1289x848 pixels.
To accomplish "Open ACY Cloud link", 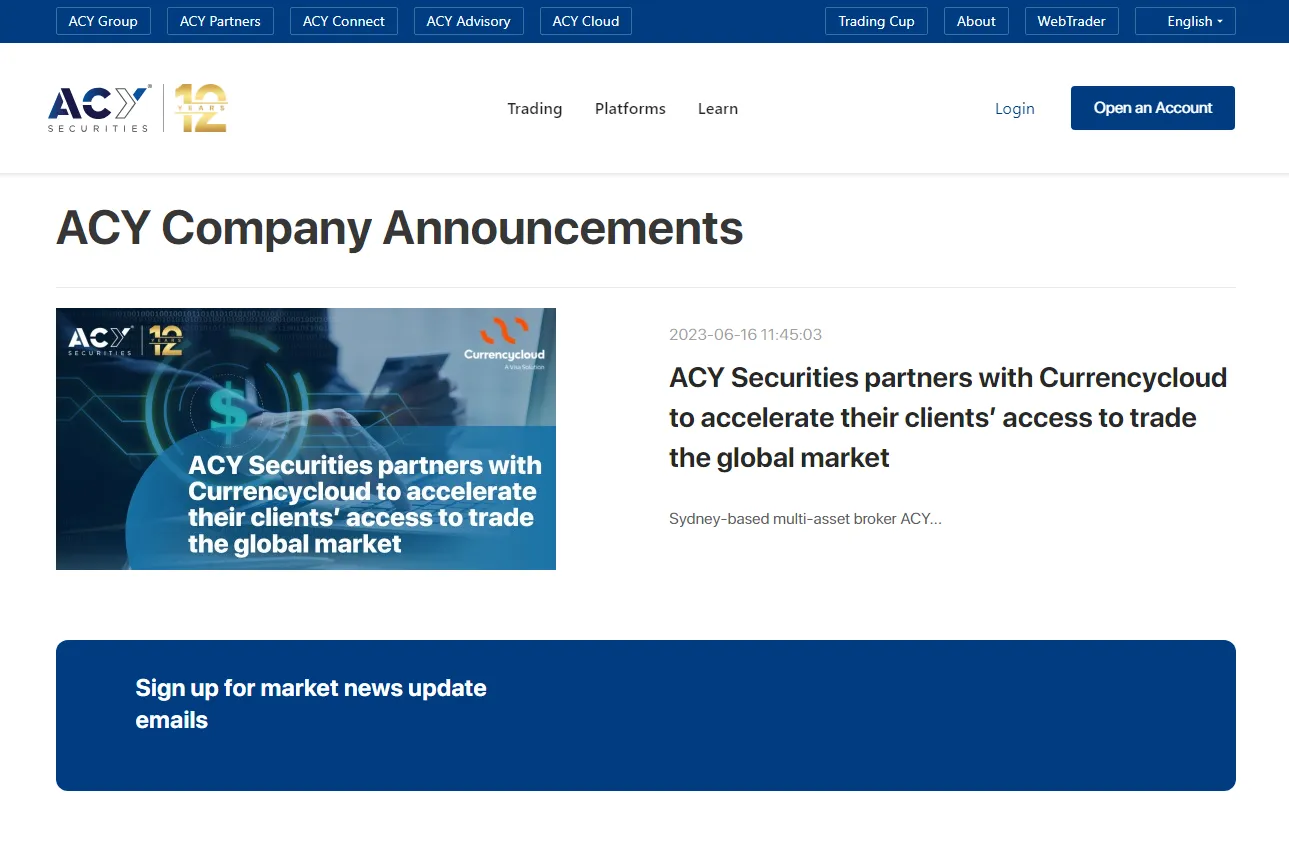I will click(586, 21).
